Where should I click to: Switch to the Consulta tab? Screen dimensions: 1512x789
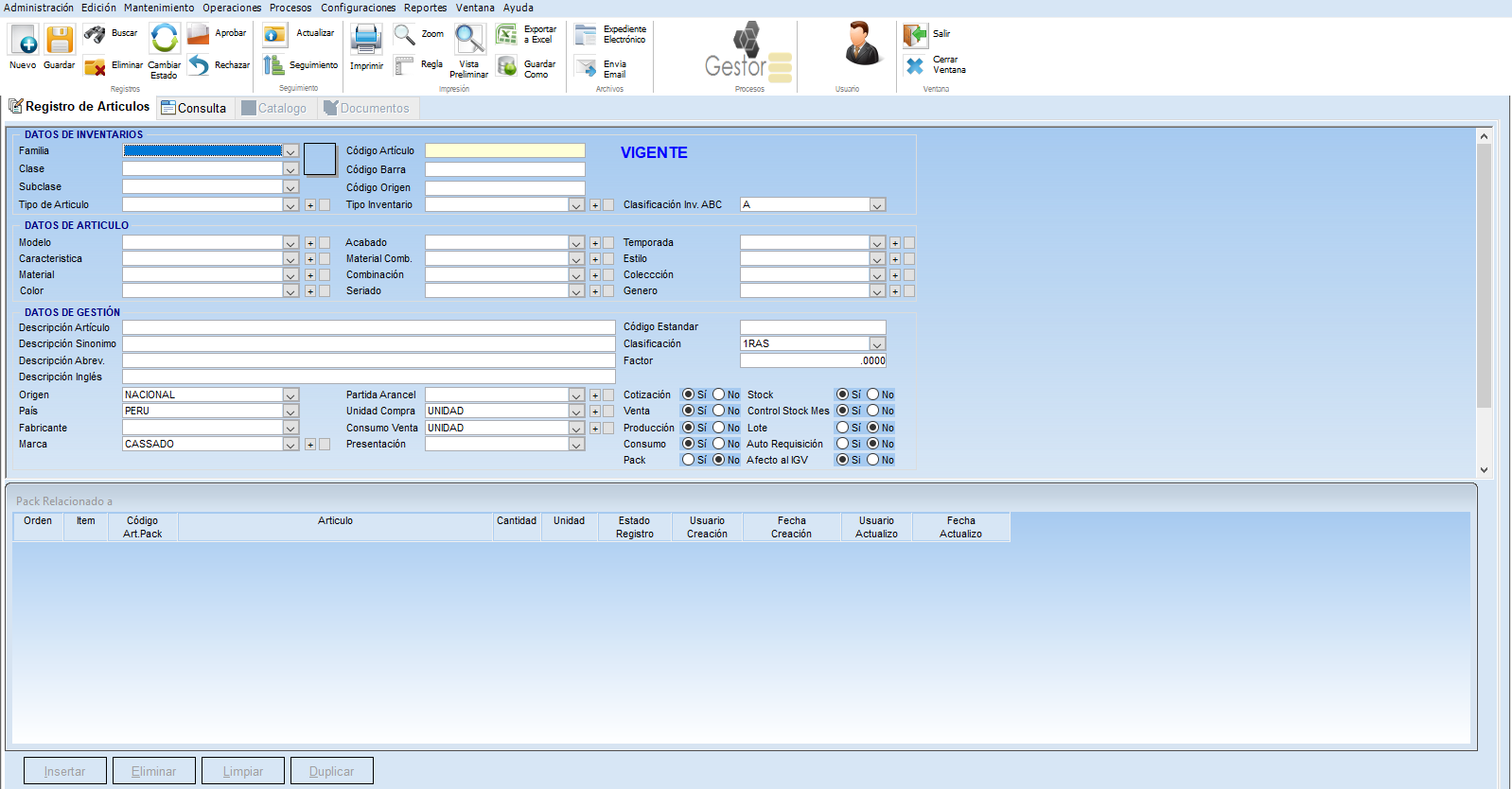[x=194, y=108]
